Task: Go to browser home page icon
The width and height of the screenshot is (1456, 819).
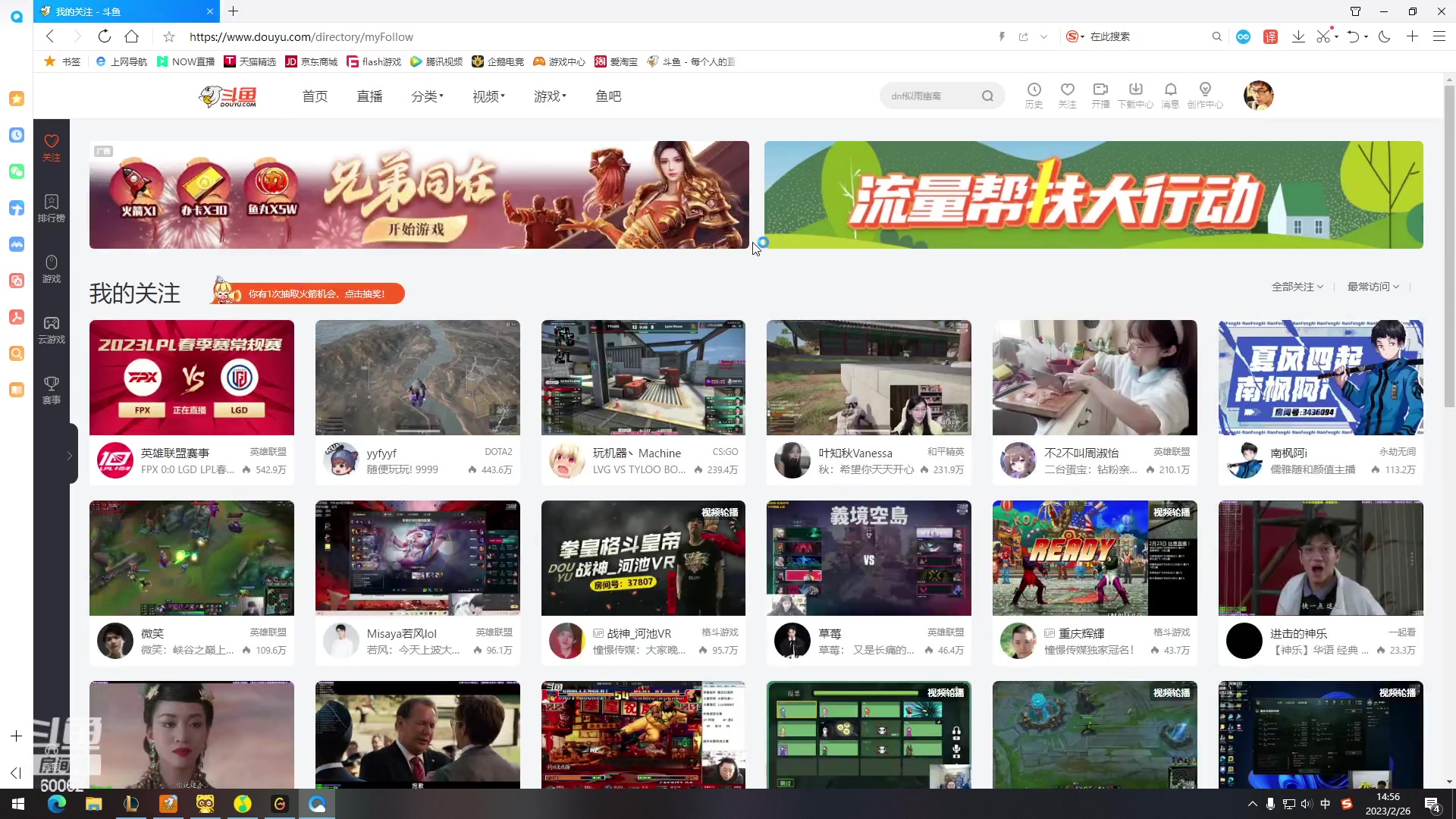Action: [131, 36]
